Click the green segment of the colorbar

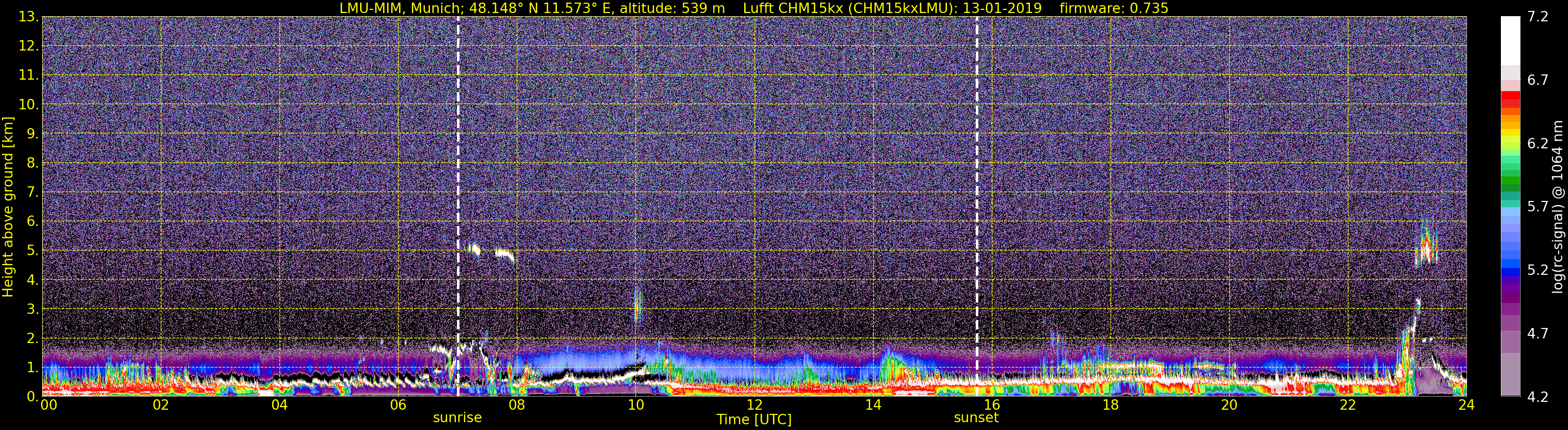[1510, 183]
